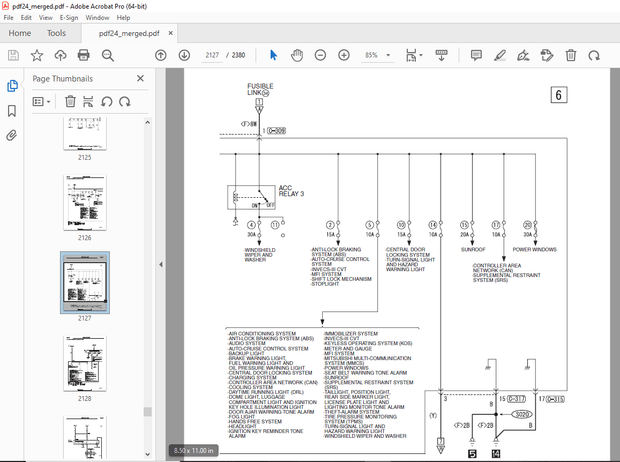Rotate thumbnail pages counterclockwise
Screen dimensions: 620x462
(x=106, y=102)
